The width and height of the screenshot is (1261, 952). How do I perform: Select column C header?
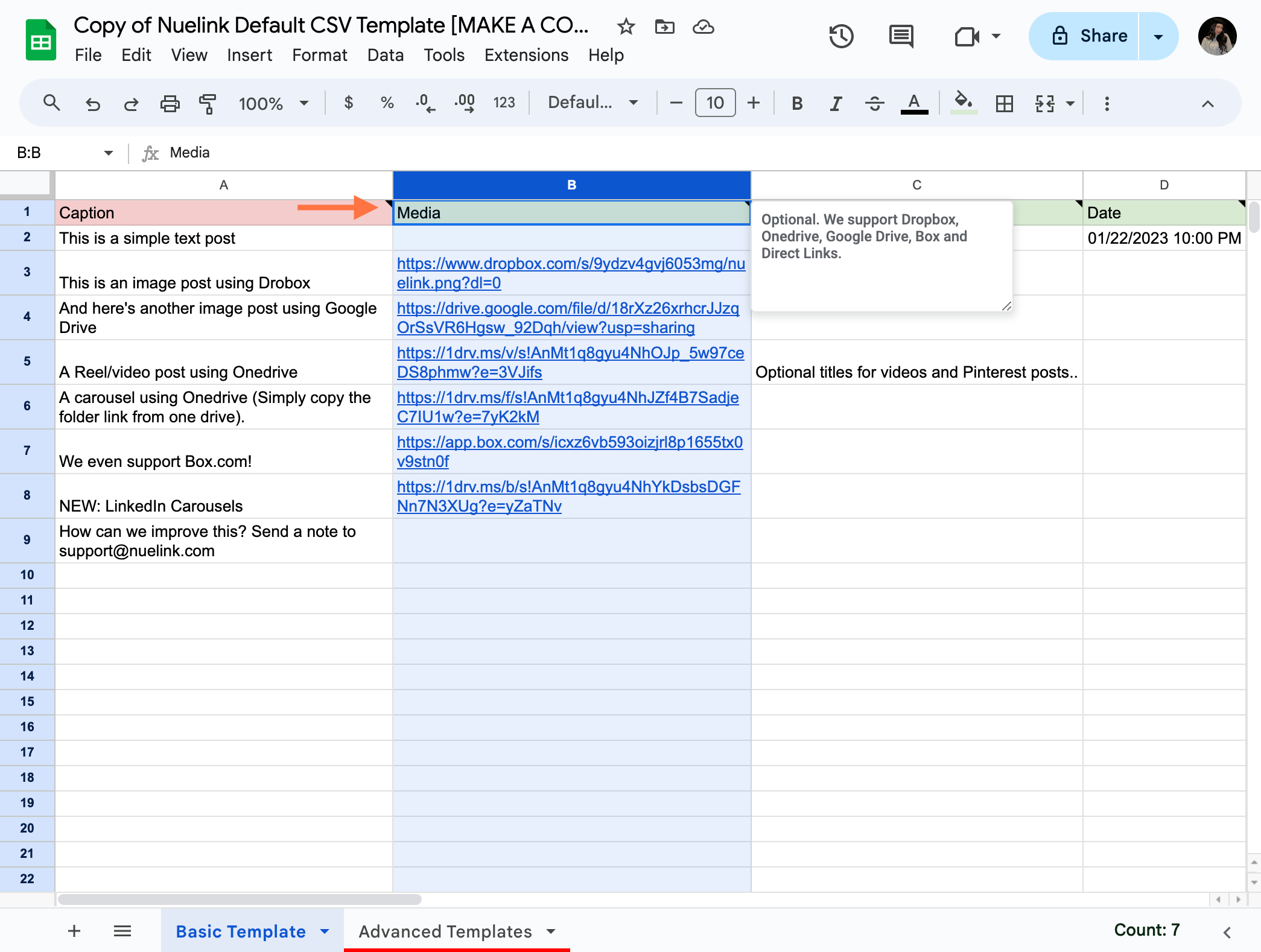pos(916,185)
